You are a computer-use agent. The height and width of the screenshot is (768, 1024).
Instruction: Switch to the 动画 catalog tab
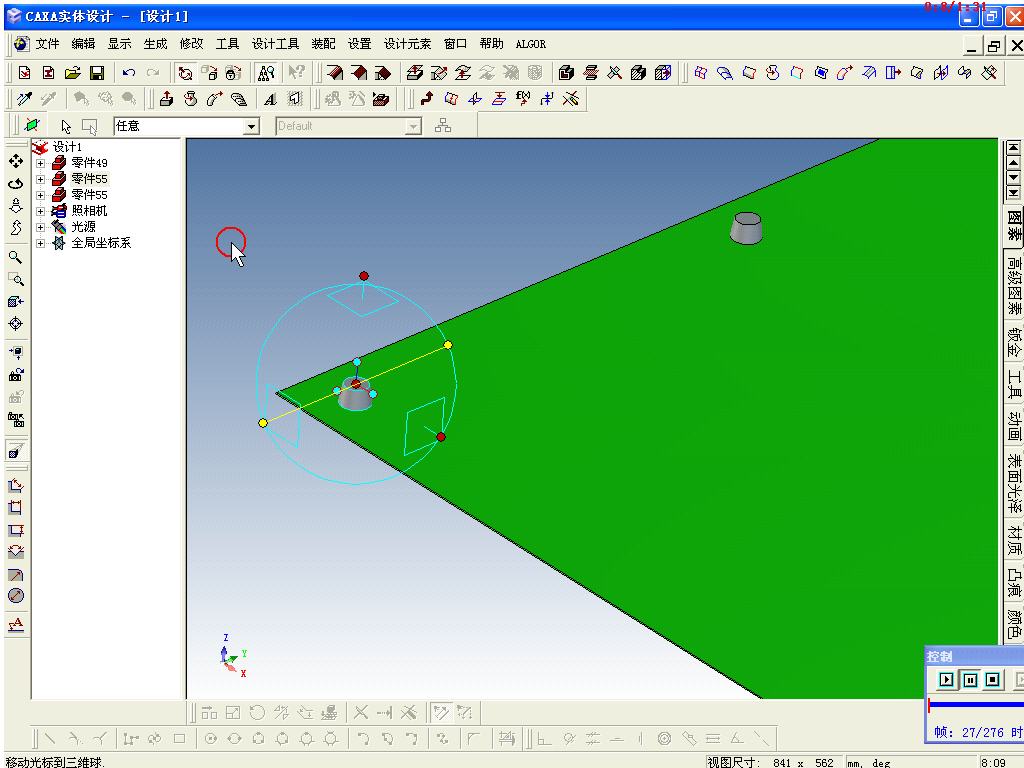click(1014, 426)
